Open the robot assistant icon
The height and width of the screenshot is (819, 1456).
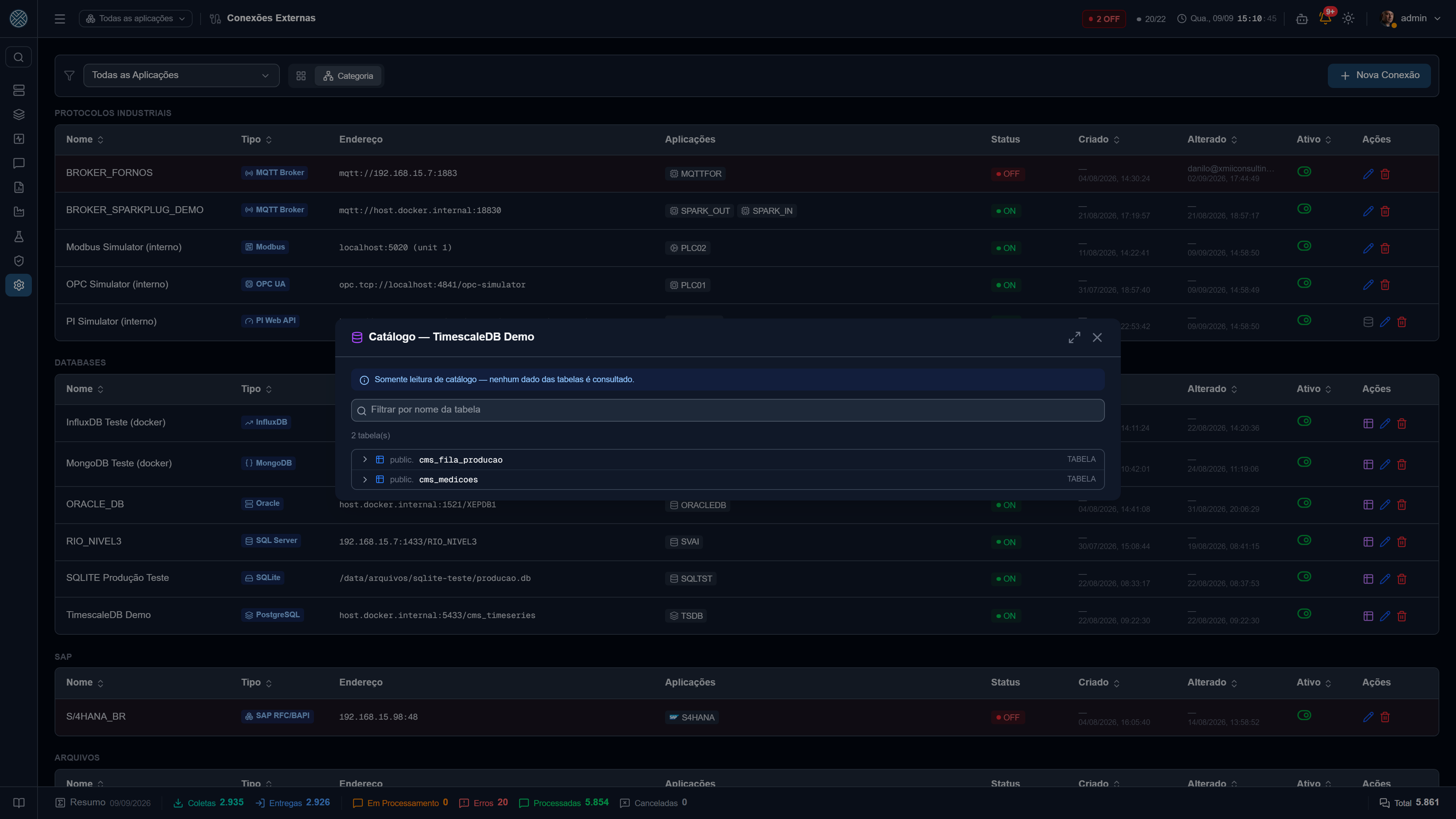point(1302,19)
